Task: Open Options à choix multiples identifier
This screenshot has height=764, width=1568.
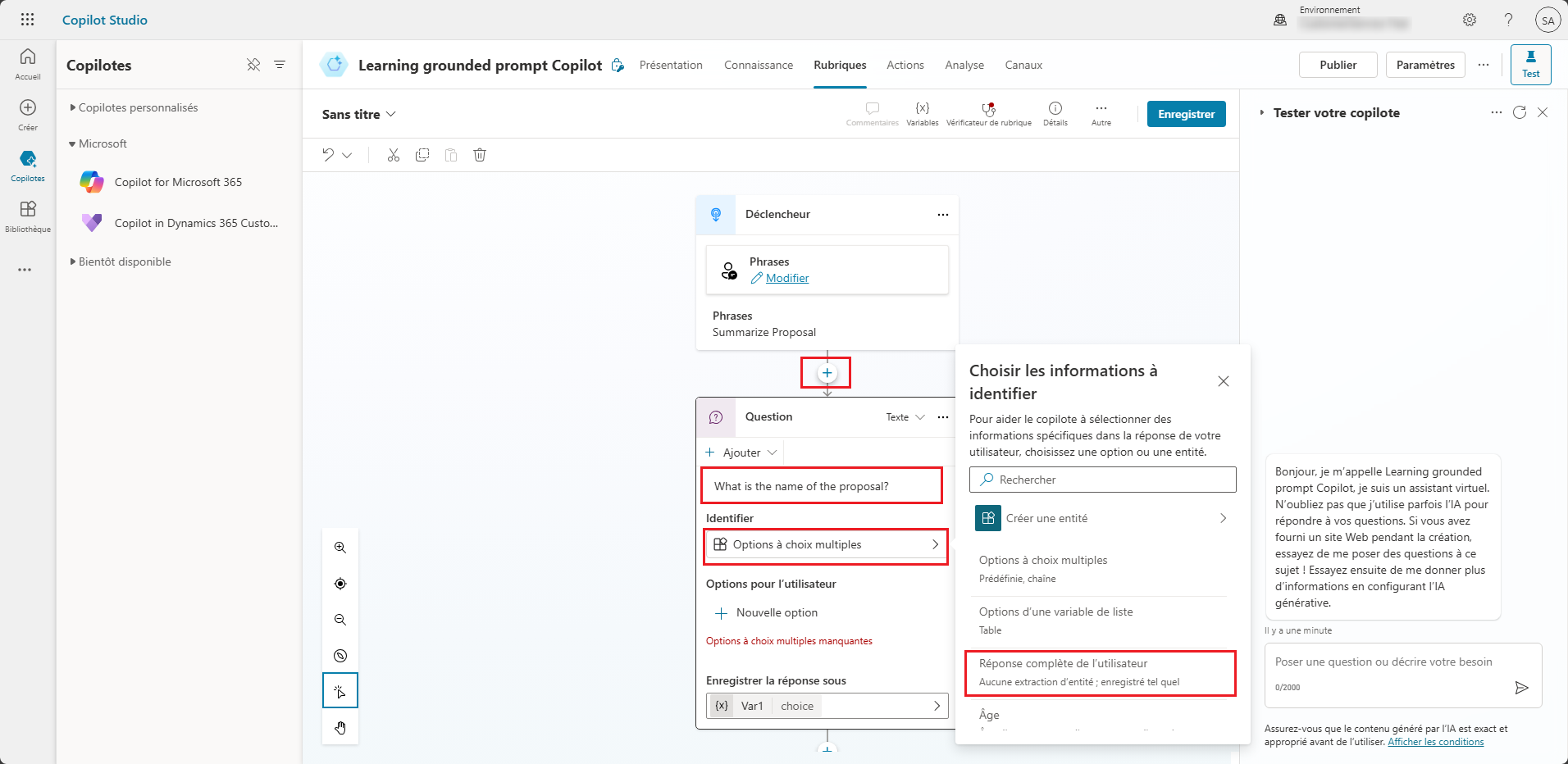Action: pyautogui.click(x=827, y=545)
